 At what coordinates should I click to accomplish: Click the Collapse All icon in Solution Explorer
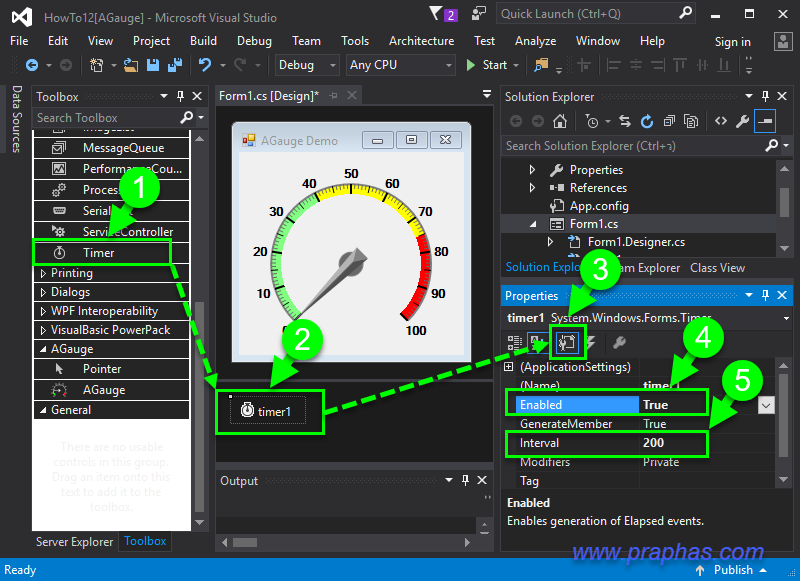[669, 121]
